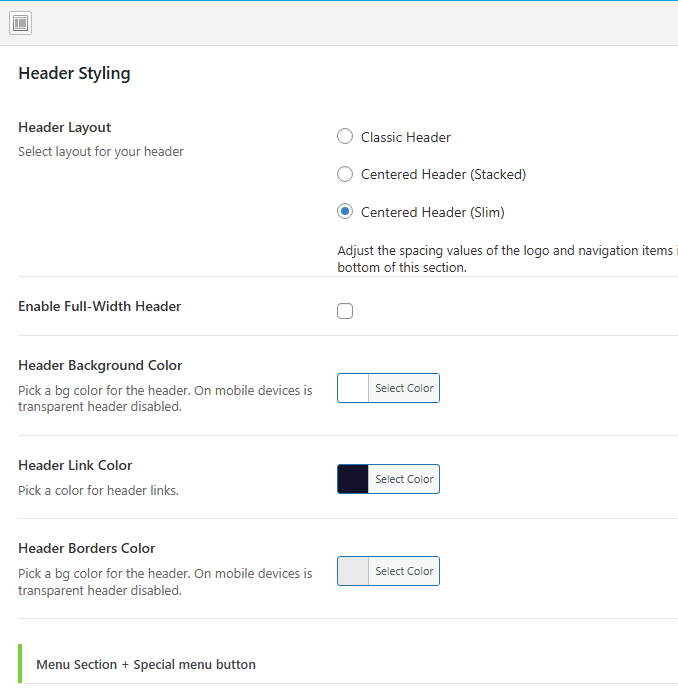
Task: Click the Header Layout option label
Action: (x=64, y=127)
